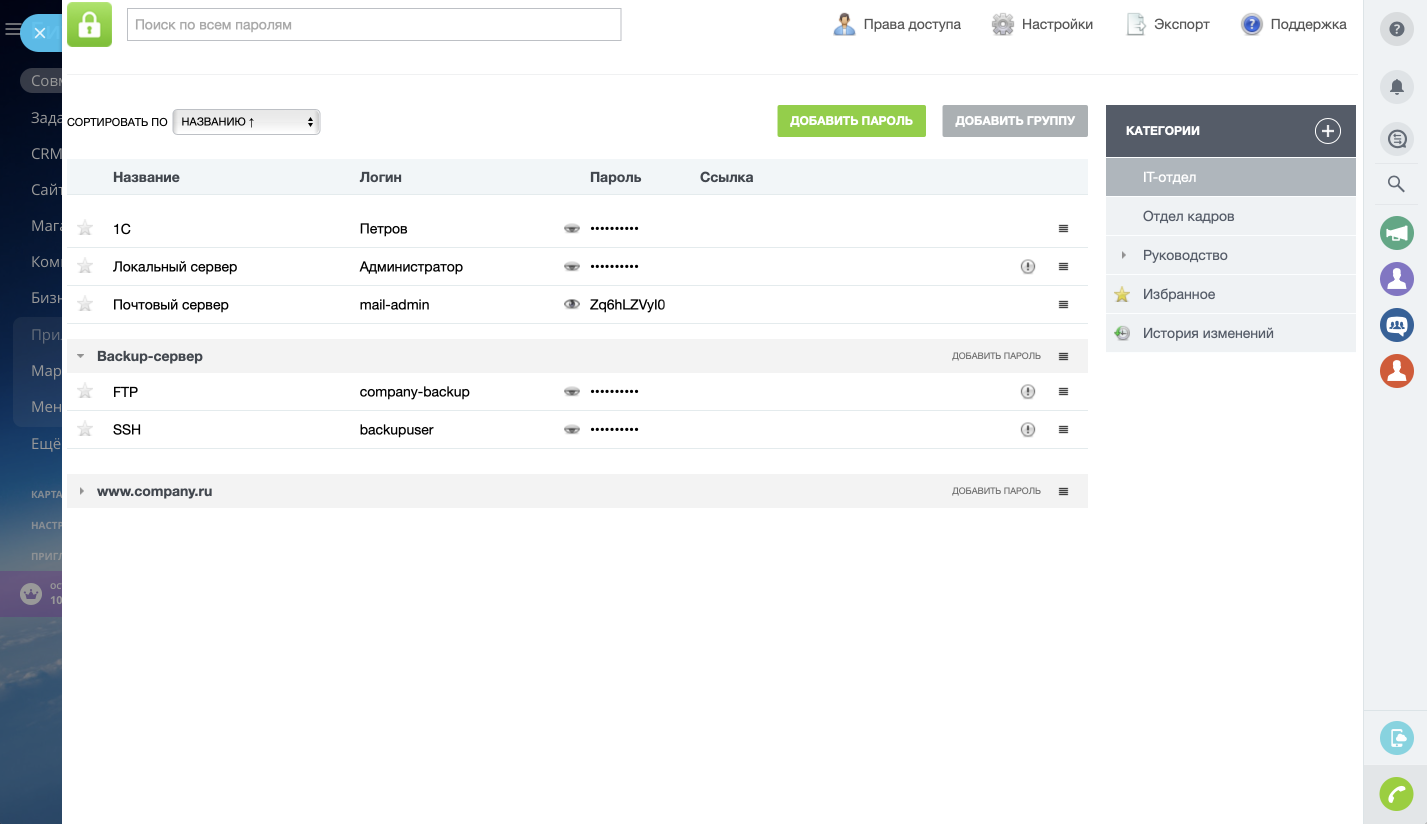Show password for 1C entry
The width and height of the screenshot is (1427, 824).
(572, 229)
